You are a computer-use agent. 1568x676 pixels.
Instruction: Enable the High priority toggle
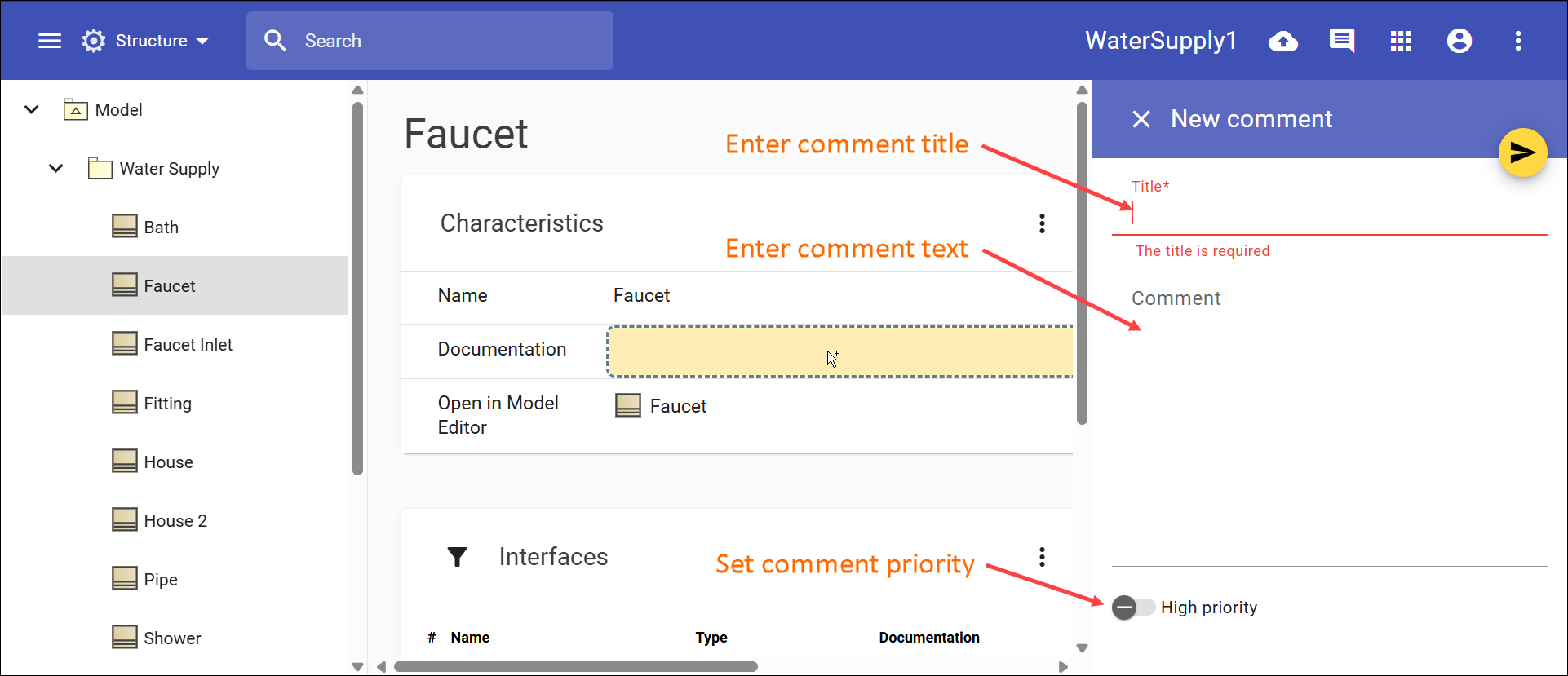(1133, 608)
